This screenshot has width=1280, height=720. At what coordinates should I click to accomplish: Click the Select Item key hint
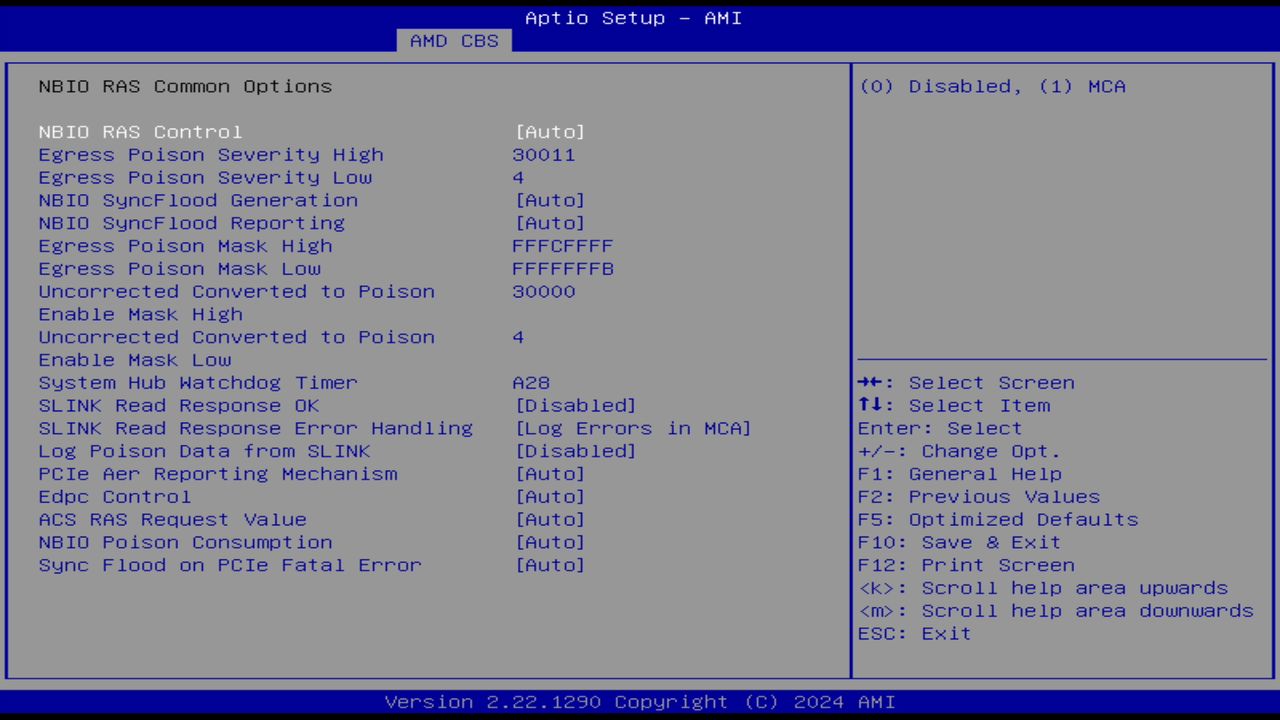click(x=954, y=405)
